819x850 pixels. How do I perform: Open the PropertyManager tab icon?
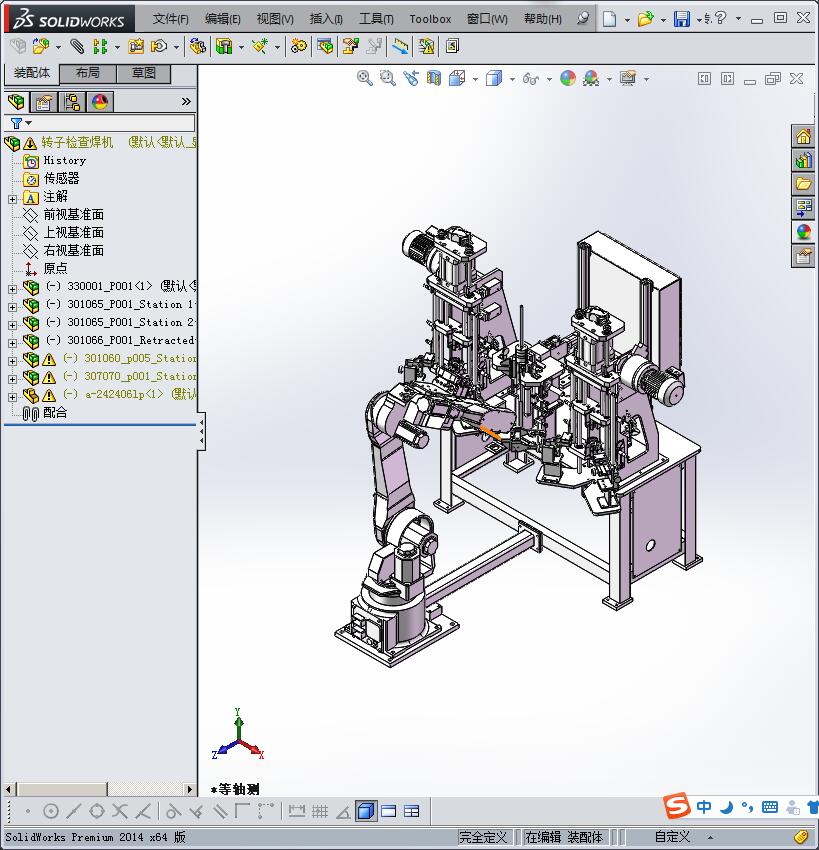44,102
